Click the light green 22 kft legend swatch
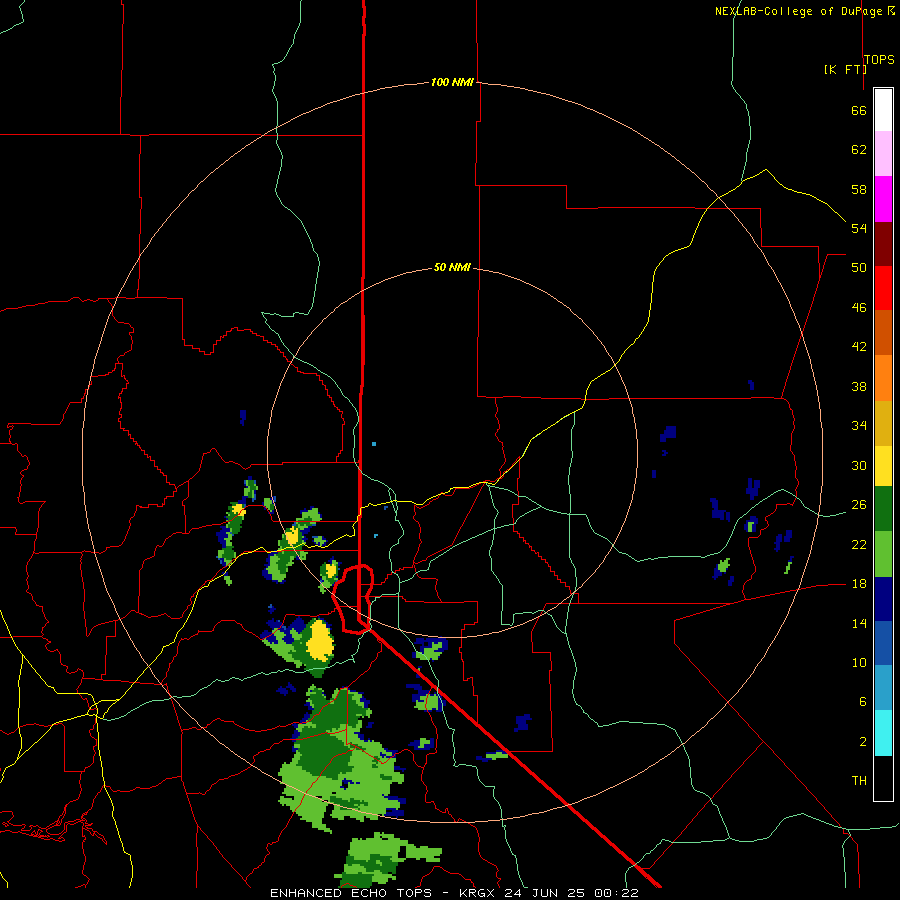 pos(883,554)
